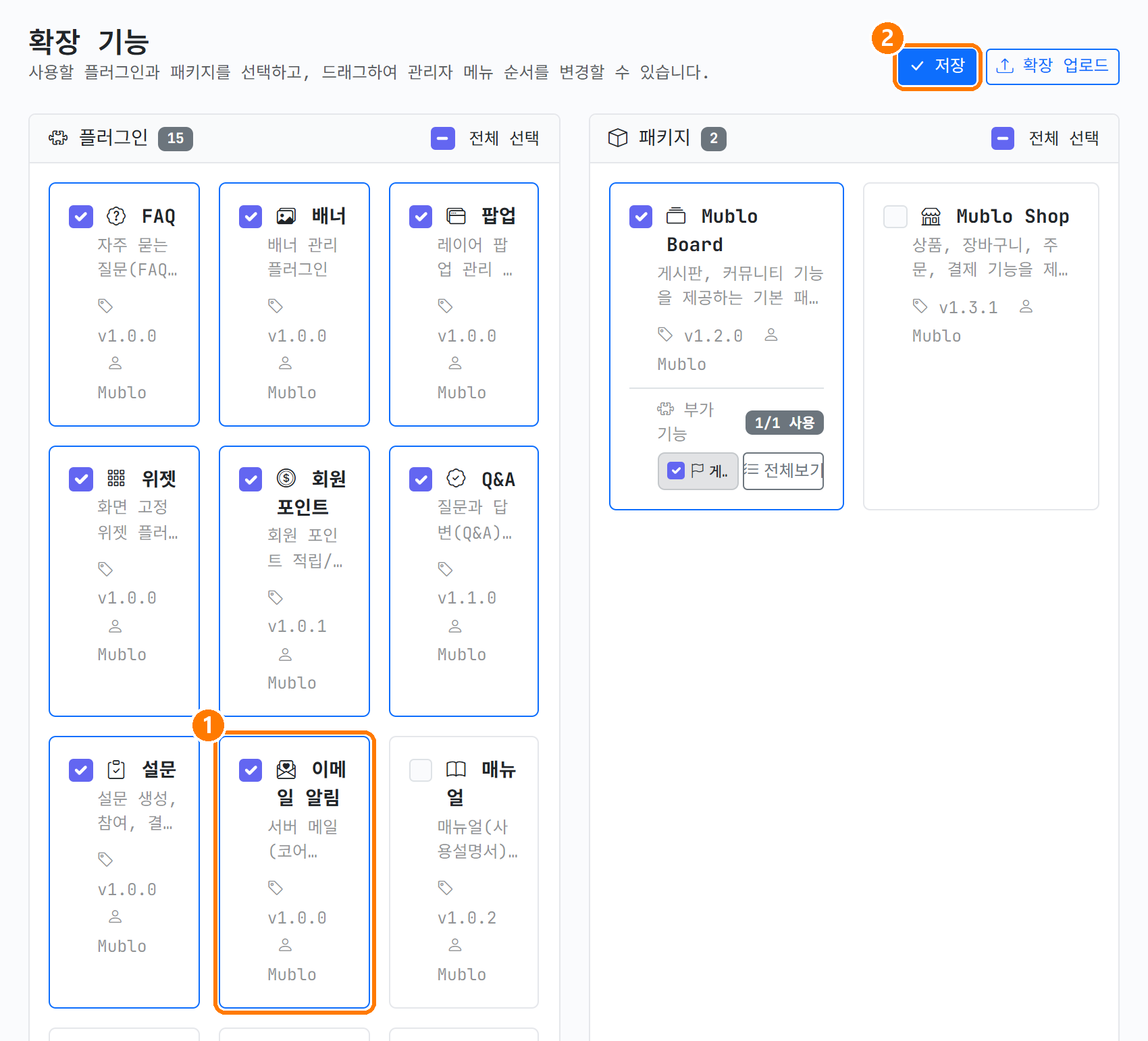1148x1041 pixels.
Task: Click the version tag icon in 매뉴얼 card
Action: pos(445,888)
